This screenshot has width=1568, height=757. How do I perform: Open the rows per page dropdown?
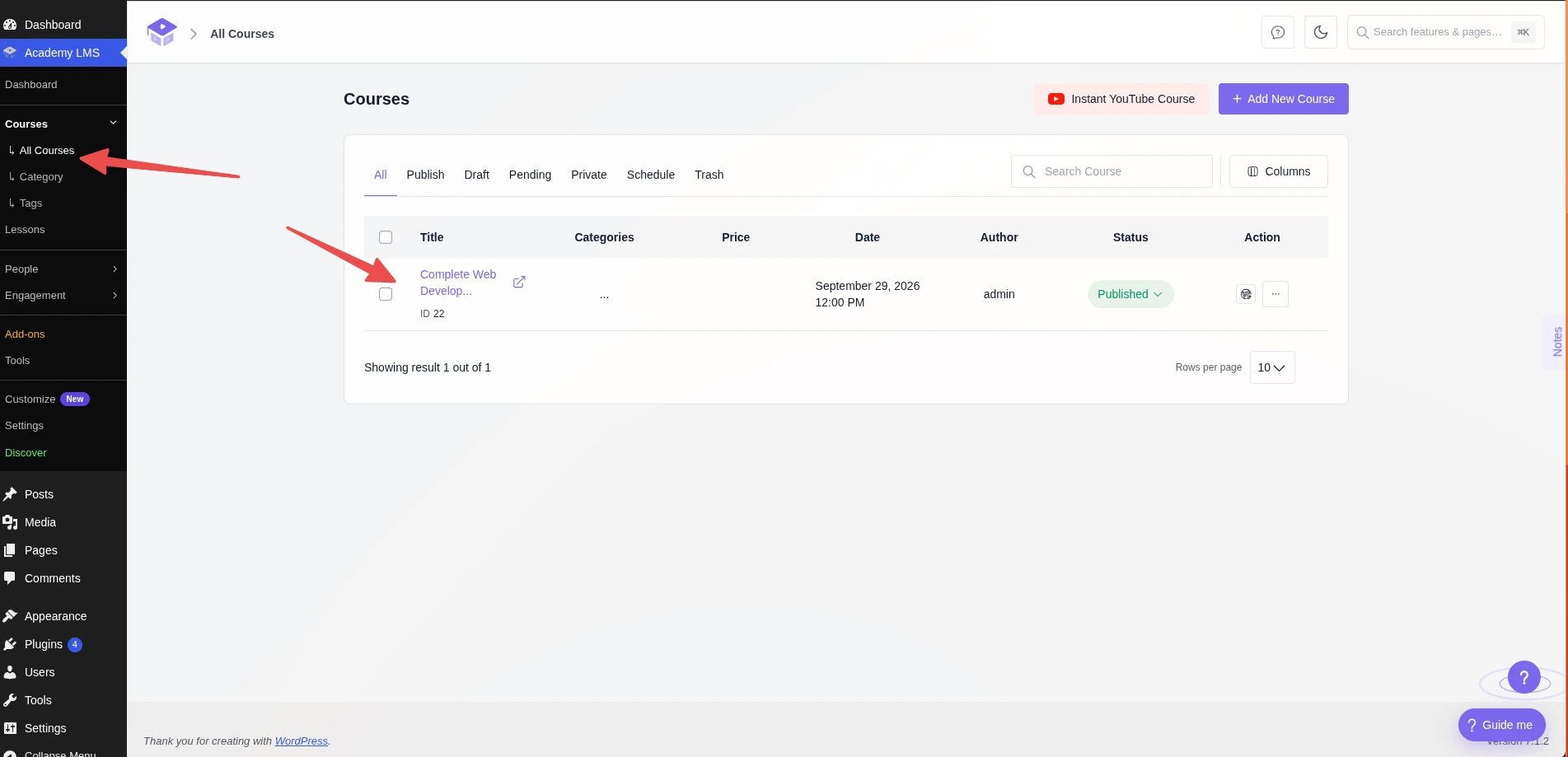click(1272, 367)
